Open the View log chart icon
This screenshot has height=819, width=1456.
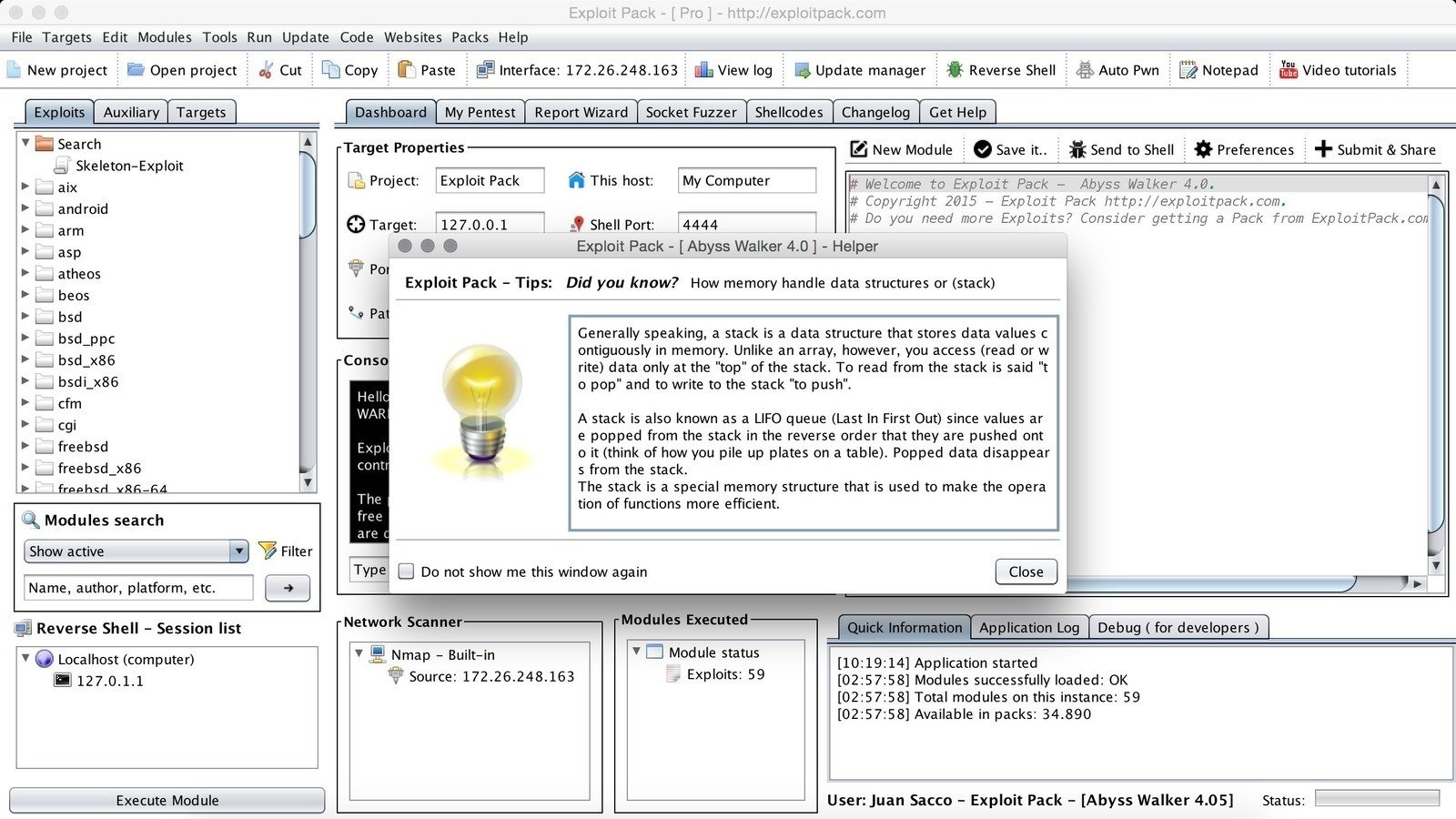(x=703, y=70)
